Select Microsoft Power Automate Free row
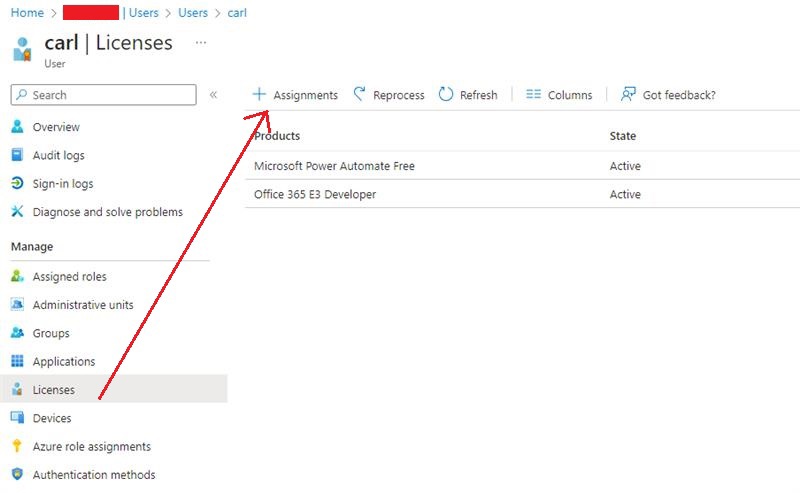The height and width of the screenshot is (493, 800). pos(522,166)
